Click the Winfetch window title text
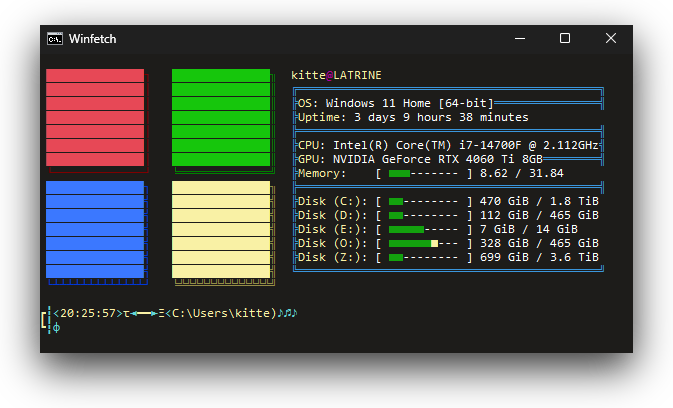 pos(92,39)
